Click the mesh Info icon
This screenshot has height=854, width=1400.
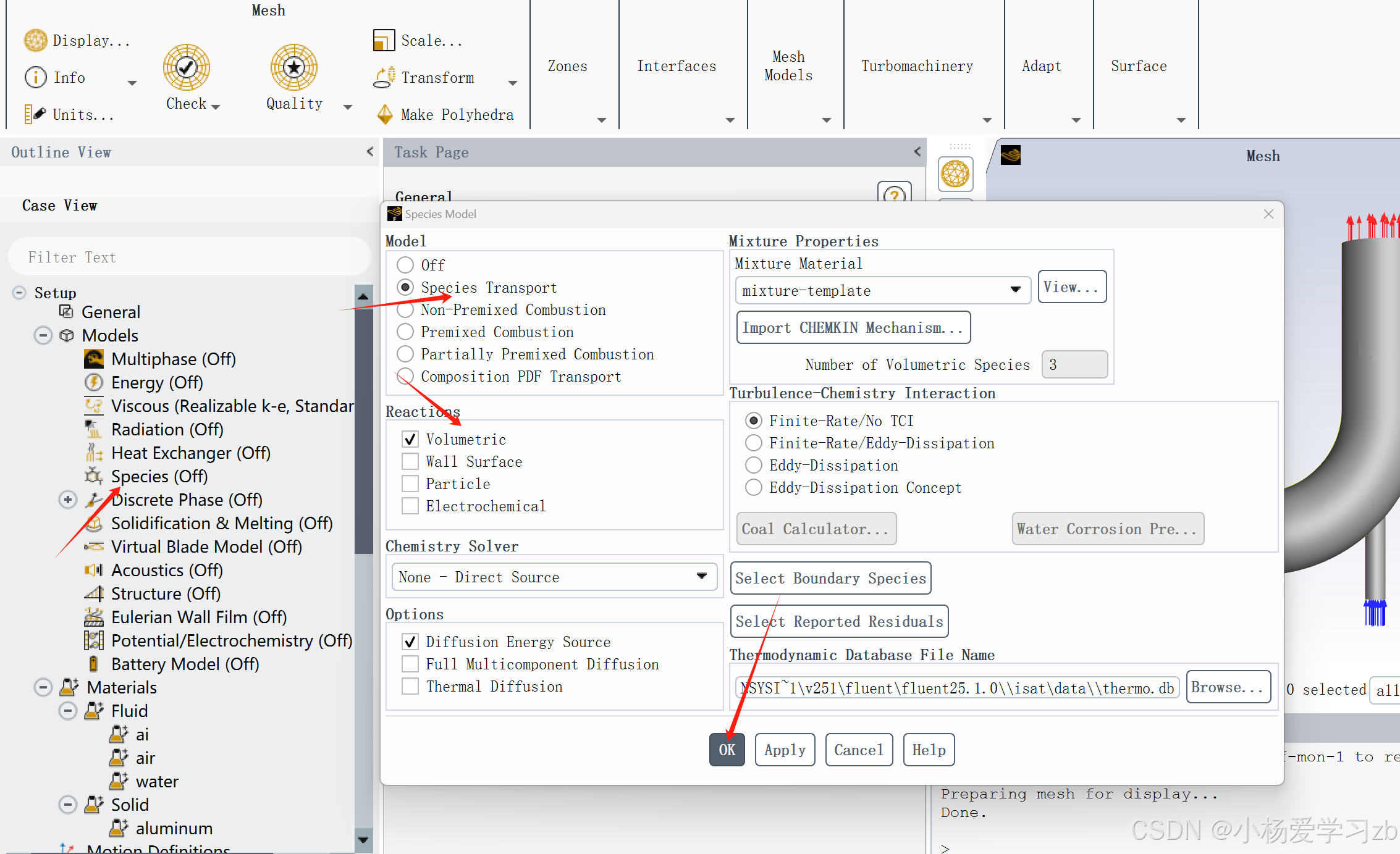pos(35,78)
